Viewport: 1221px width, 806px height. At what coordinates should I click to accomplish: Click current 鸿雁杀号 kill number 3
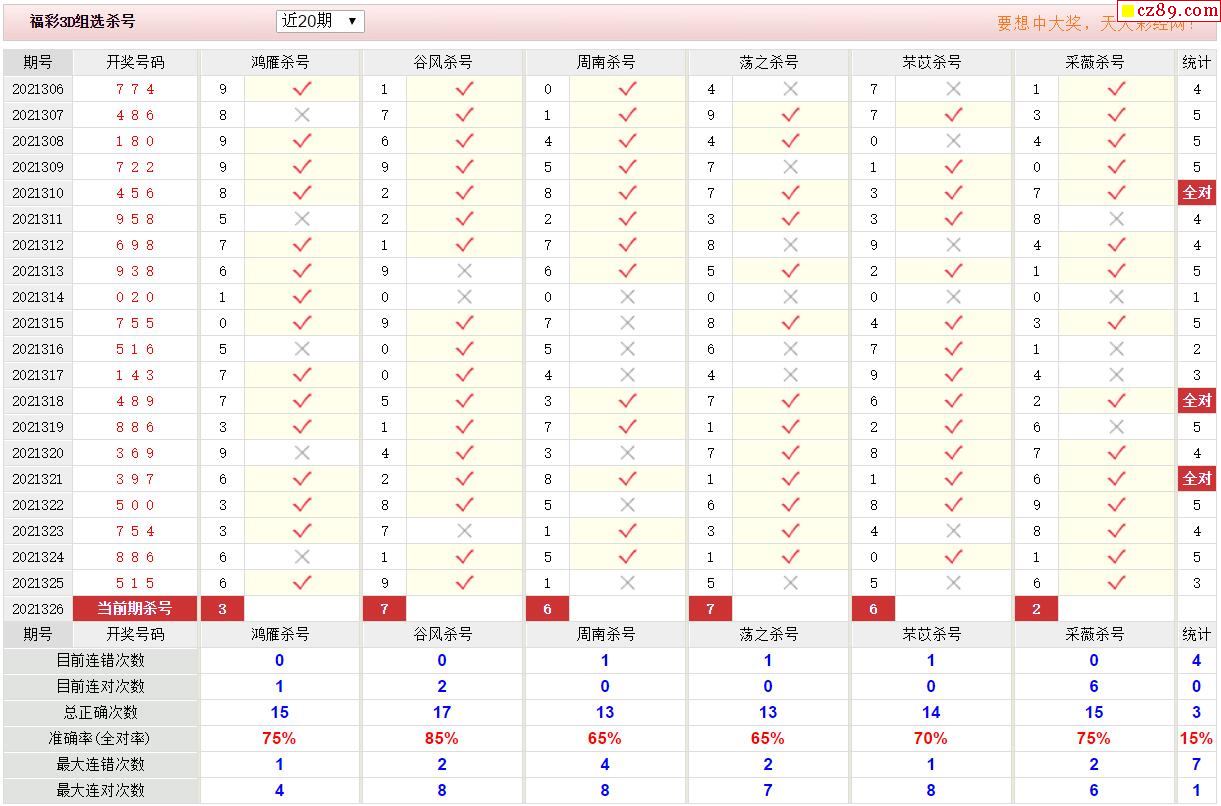[223, 609]
